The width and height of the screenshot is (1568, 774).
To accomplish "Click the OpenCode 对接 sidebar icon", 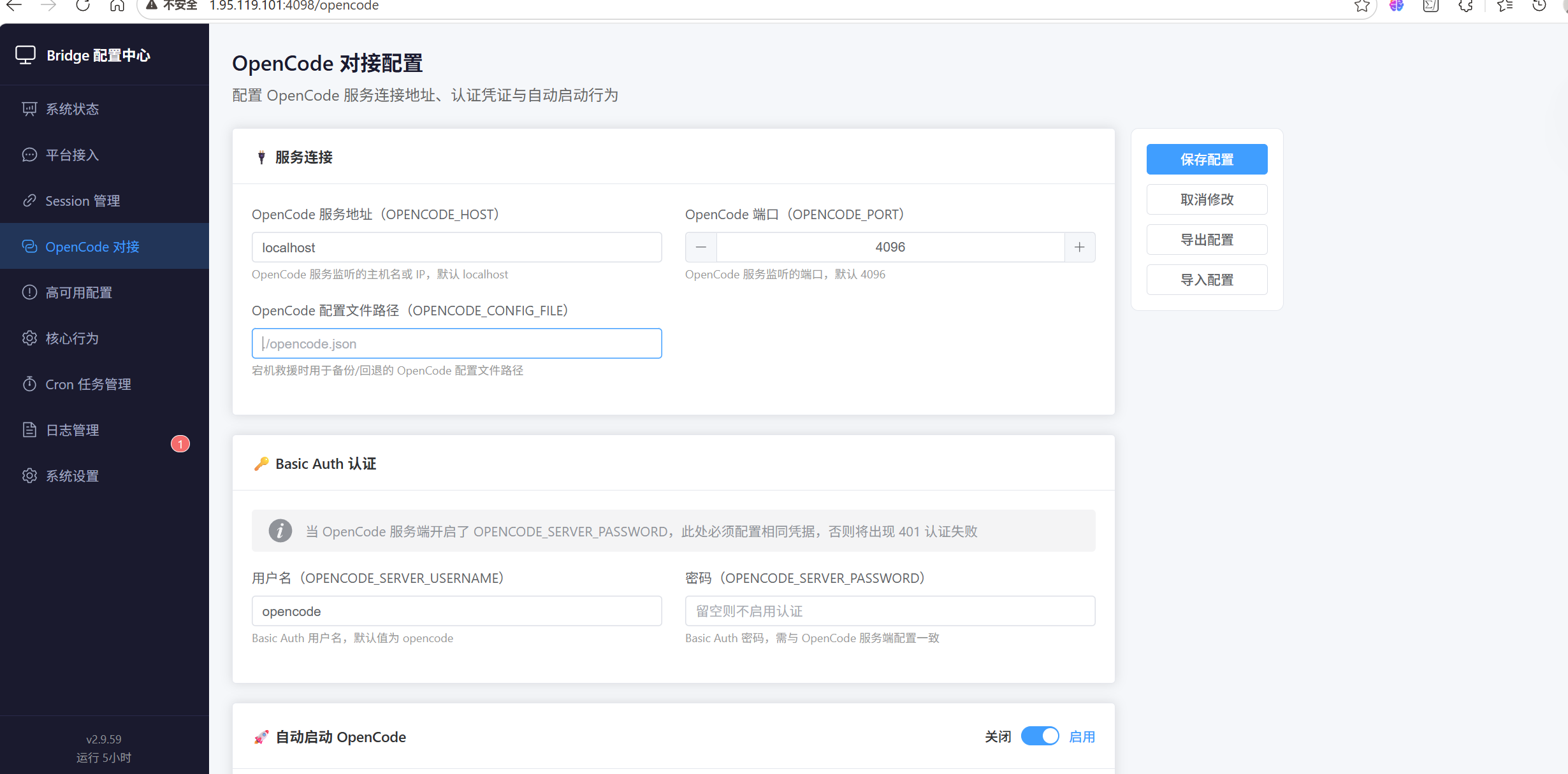I will pos(29,247).
